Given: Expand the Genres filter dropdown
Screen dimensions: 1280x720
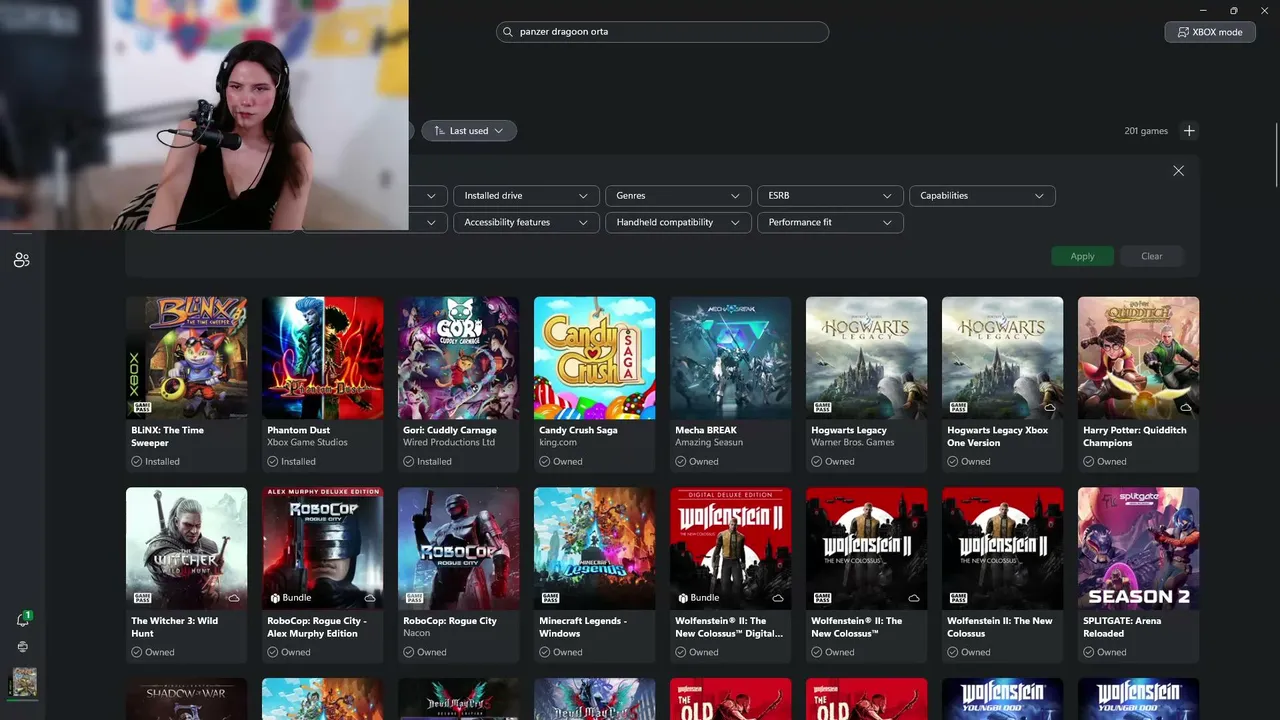Looking at the screenshot, I should [678, 196].
